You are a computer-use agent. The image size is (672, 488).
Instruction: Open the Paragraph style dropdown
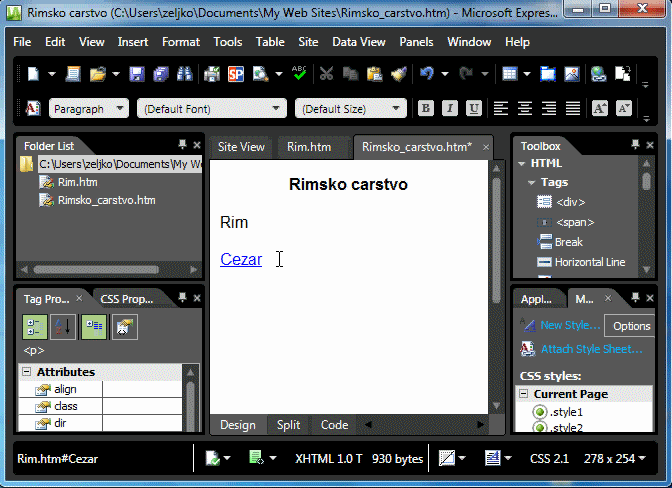coord(88,108)
